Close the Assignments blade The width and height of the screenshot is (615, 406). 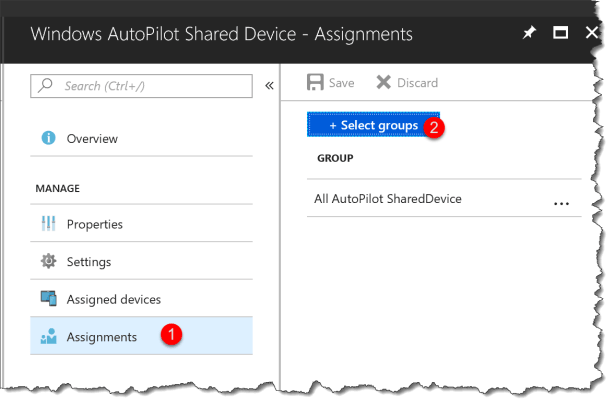[x=590, y=33]
